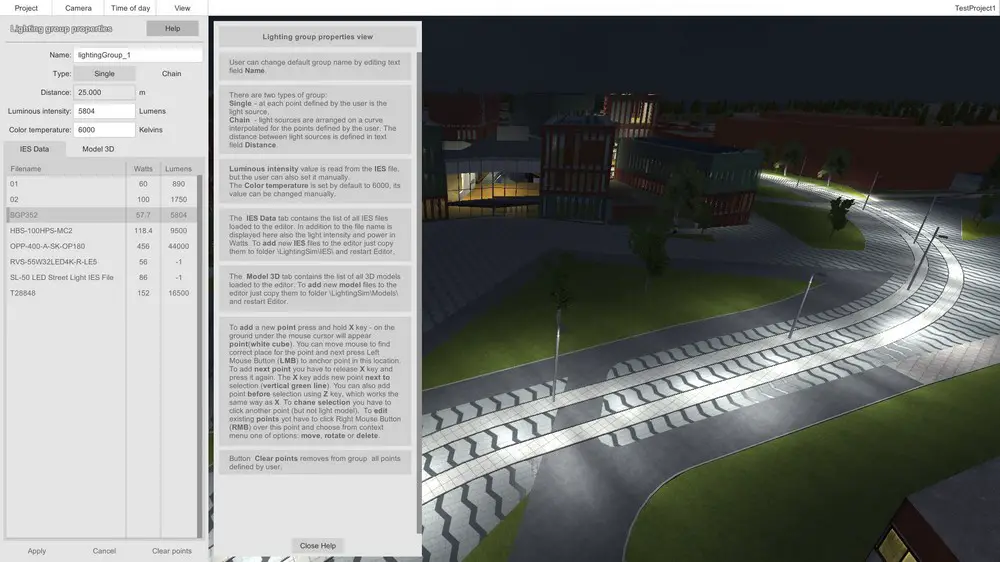Select the Single group type

coord(104,73)
